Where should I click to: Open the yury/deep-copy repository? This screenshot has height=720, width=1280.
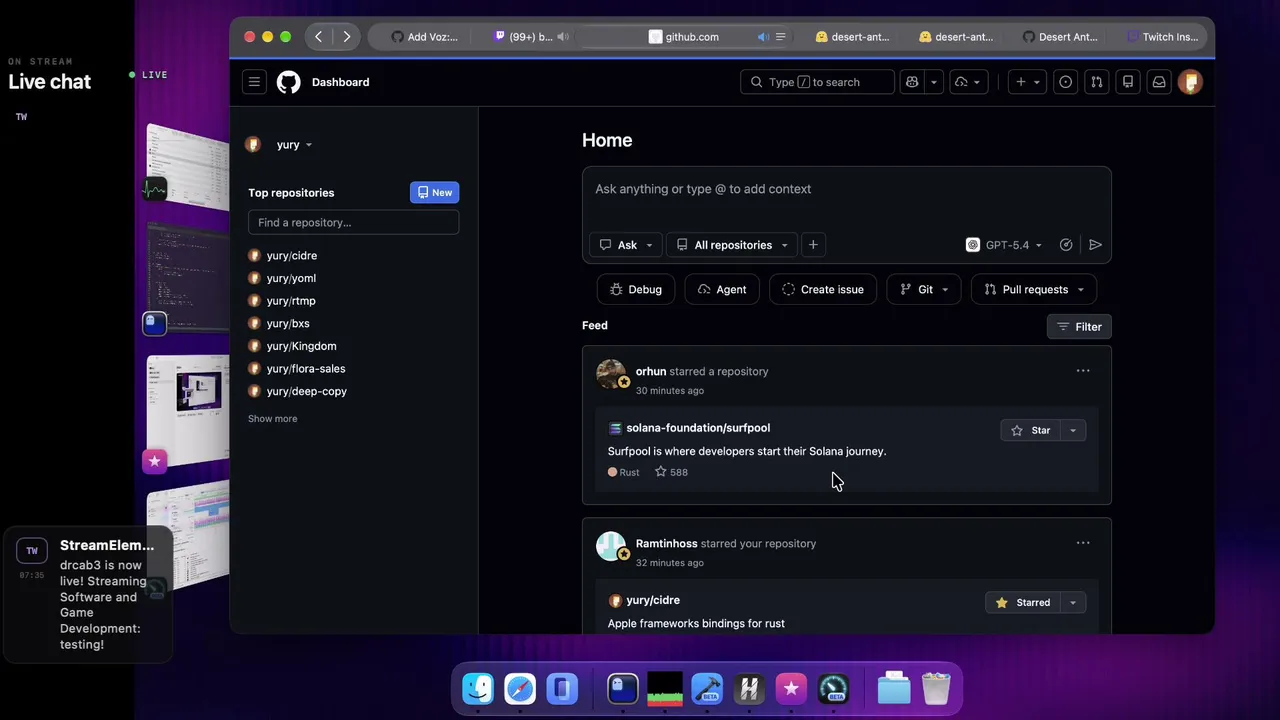point(307,391)
